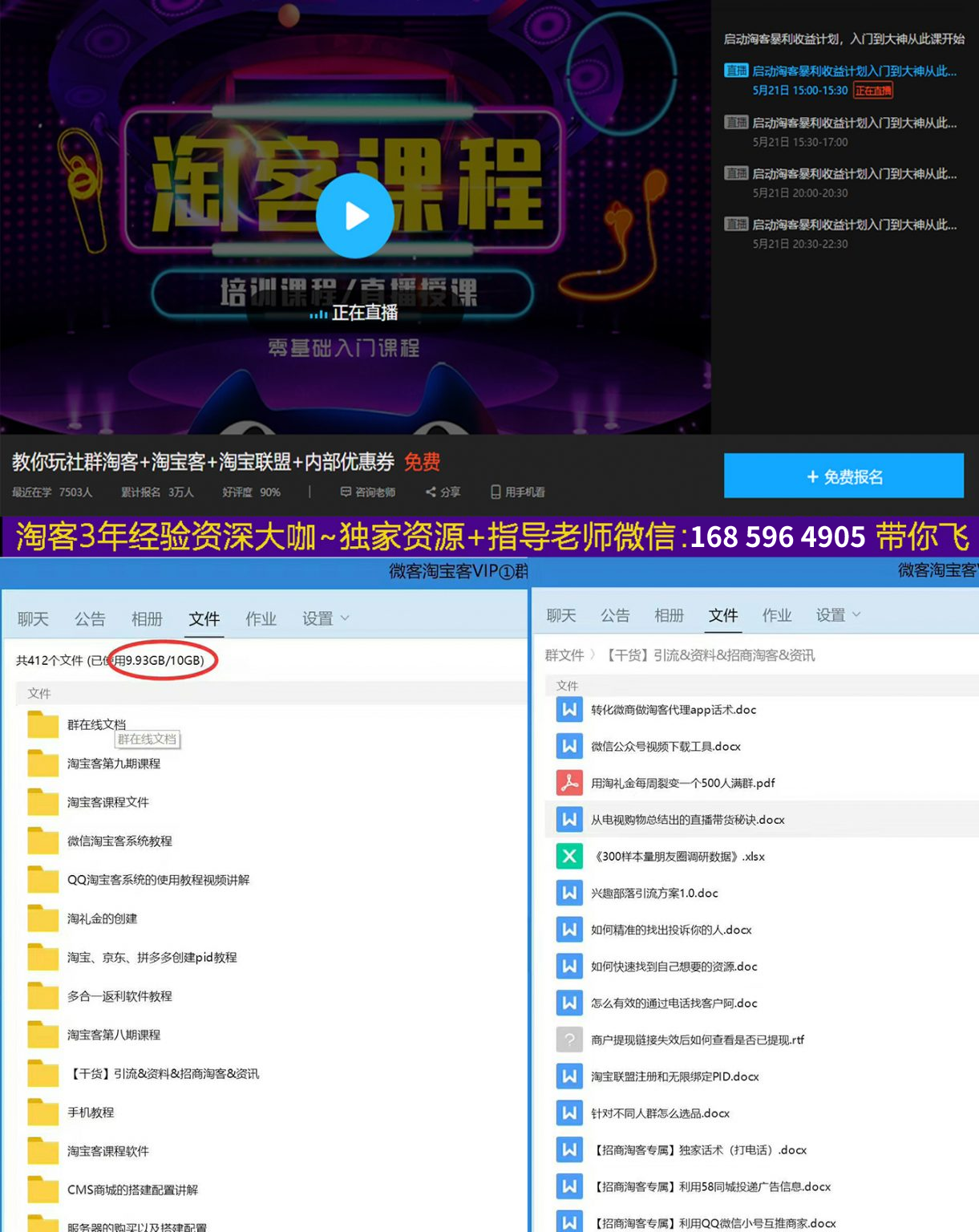Select 文件 tab in left window

click(204, 618)
